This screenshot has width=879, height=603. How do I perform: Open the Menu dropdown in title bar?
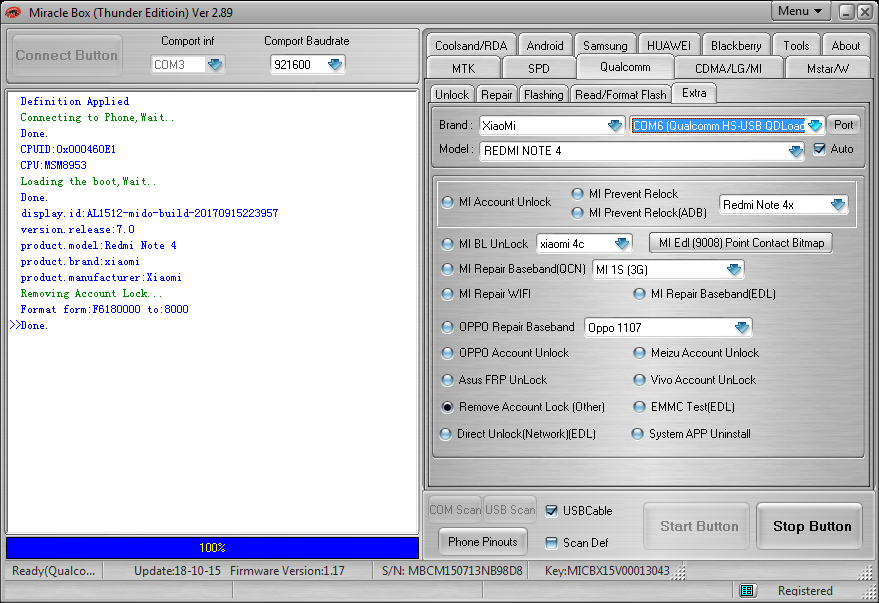pos(800,11)
